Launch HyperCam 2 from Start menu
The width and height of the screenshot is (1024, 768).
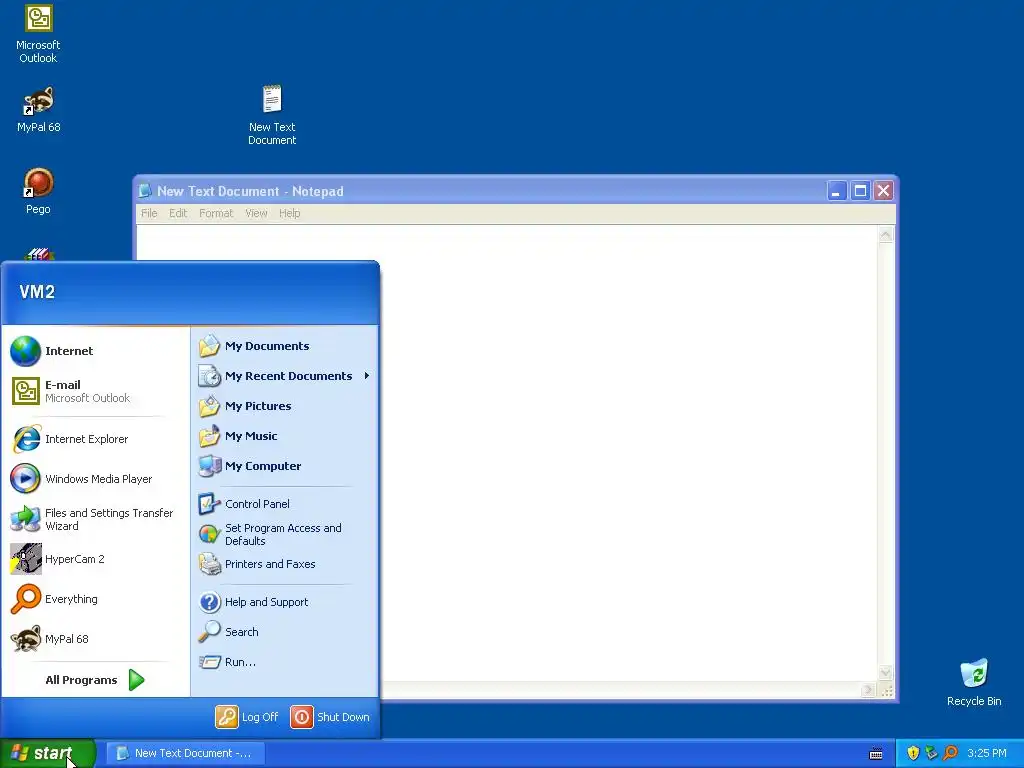96,559
